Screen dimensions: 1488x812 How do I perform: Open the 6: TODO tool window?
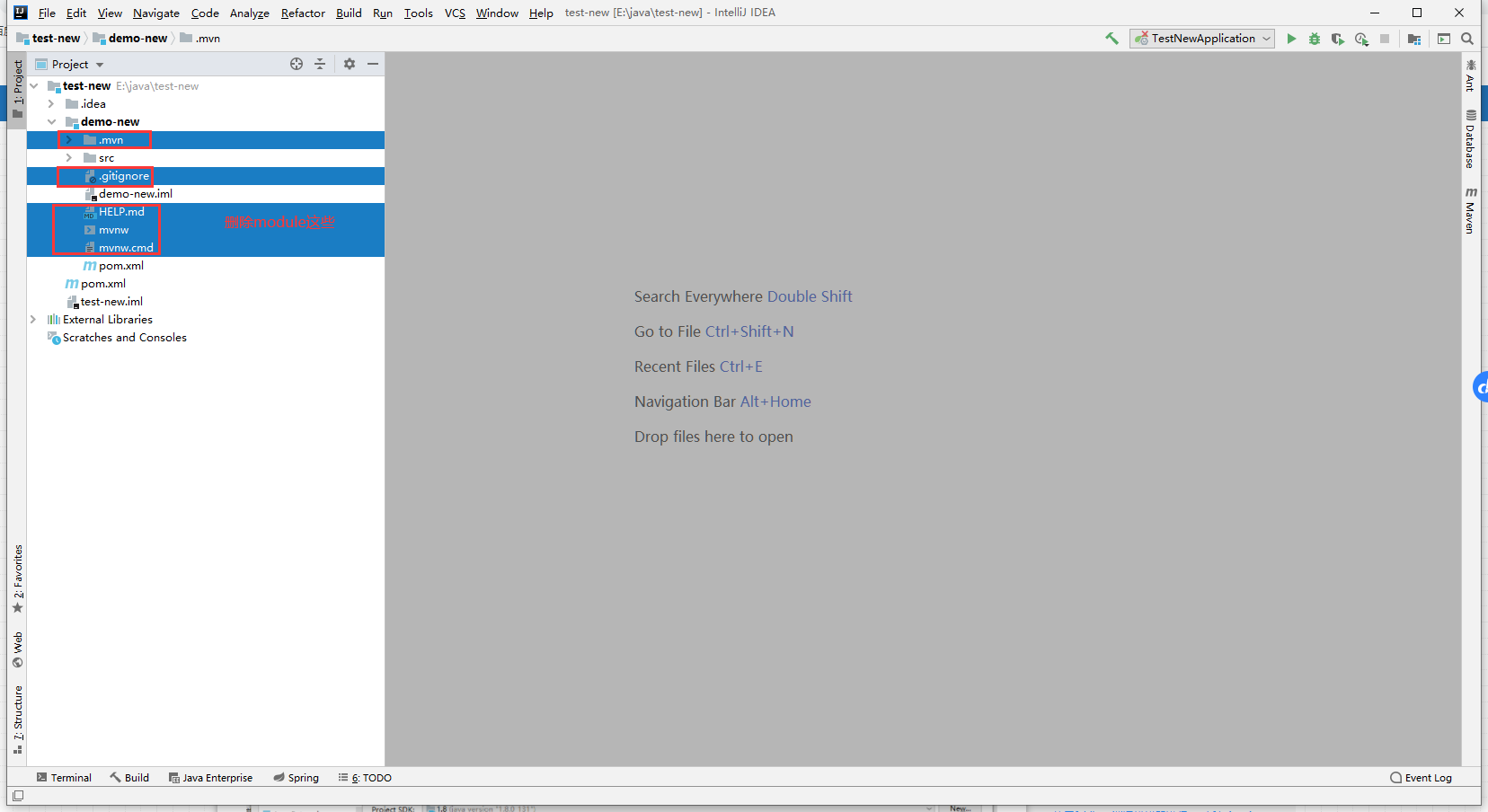[365, 778]
